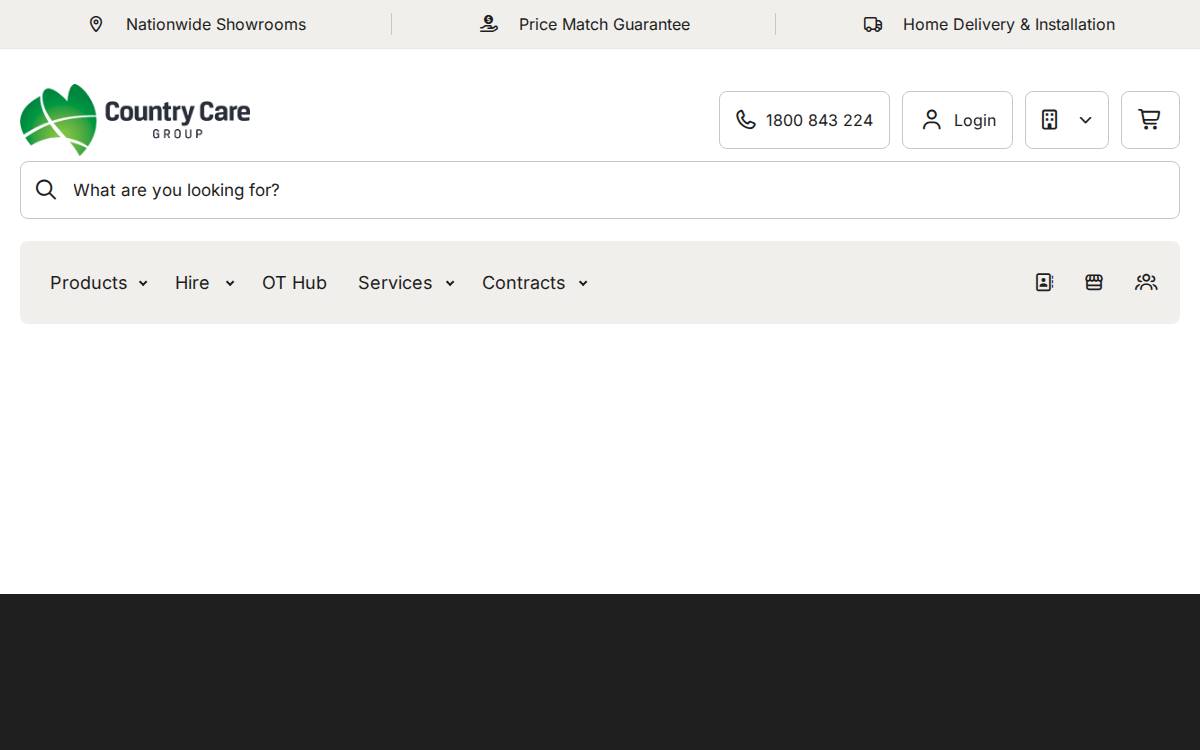This screenshot has width=1200, height=750.
Task: Expand the Hire menu
Action: (204, 283)
